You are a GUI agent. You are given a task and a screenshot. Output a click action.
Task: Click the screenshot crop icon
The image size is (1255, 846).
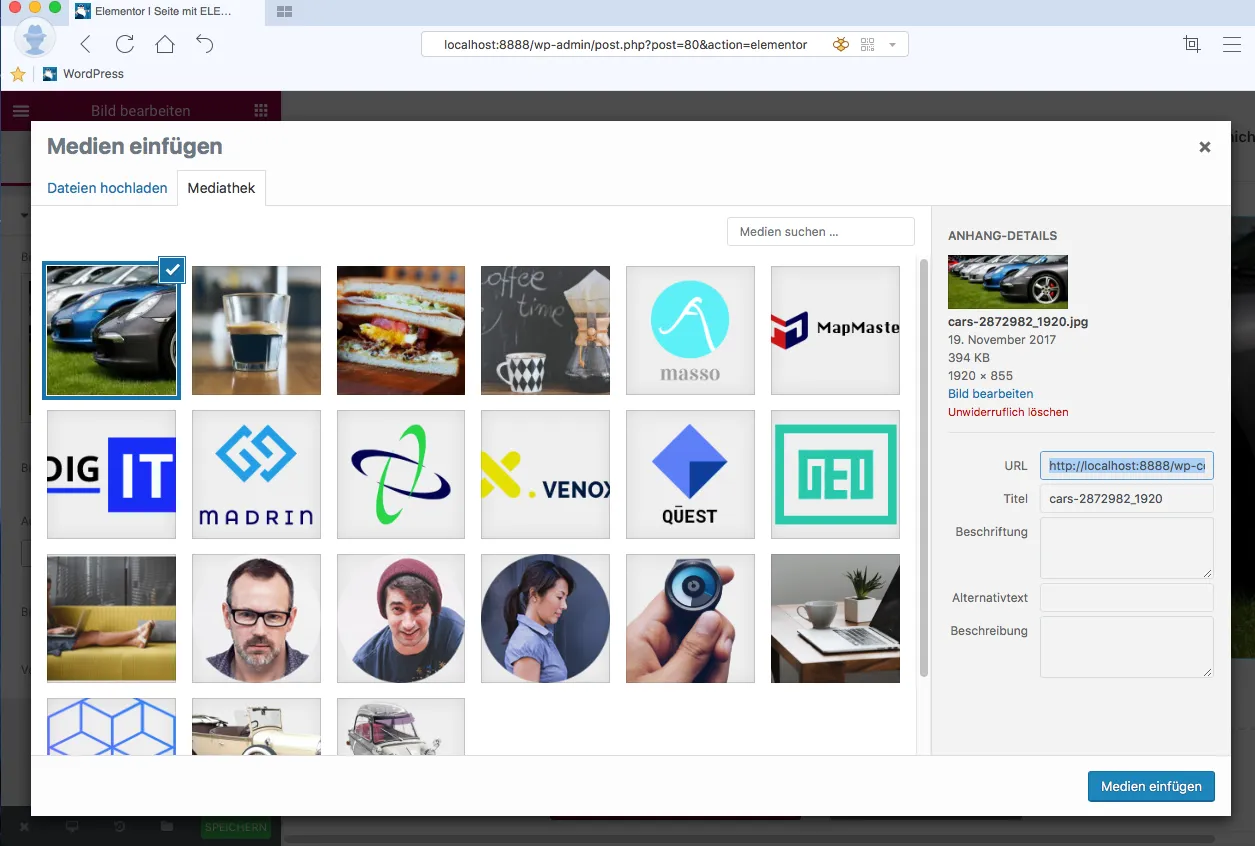tap(1191, 44)
